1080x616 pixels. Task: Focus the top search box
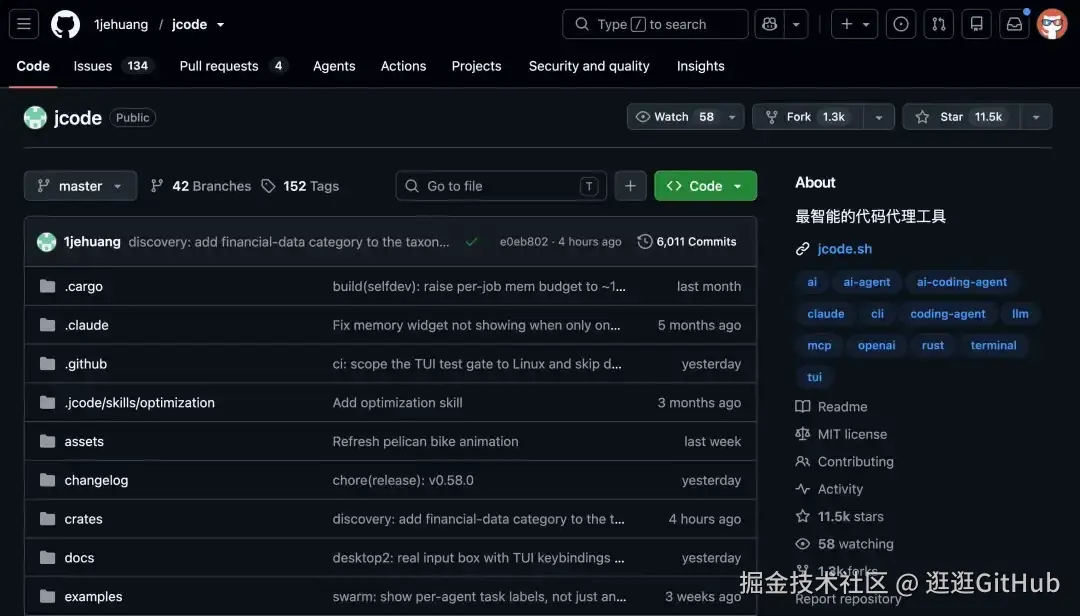tap(655, 24)
